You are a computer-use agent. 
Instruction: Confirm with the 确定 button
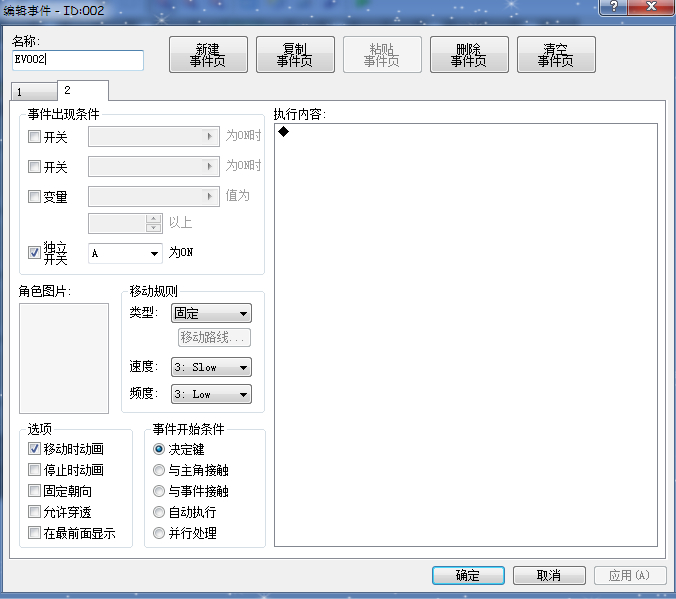pos(468,575)
